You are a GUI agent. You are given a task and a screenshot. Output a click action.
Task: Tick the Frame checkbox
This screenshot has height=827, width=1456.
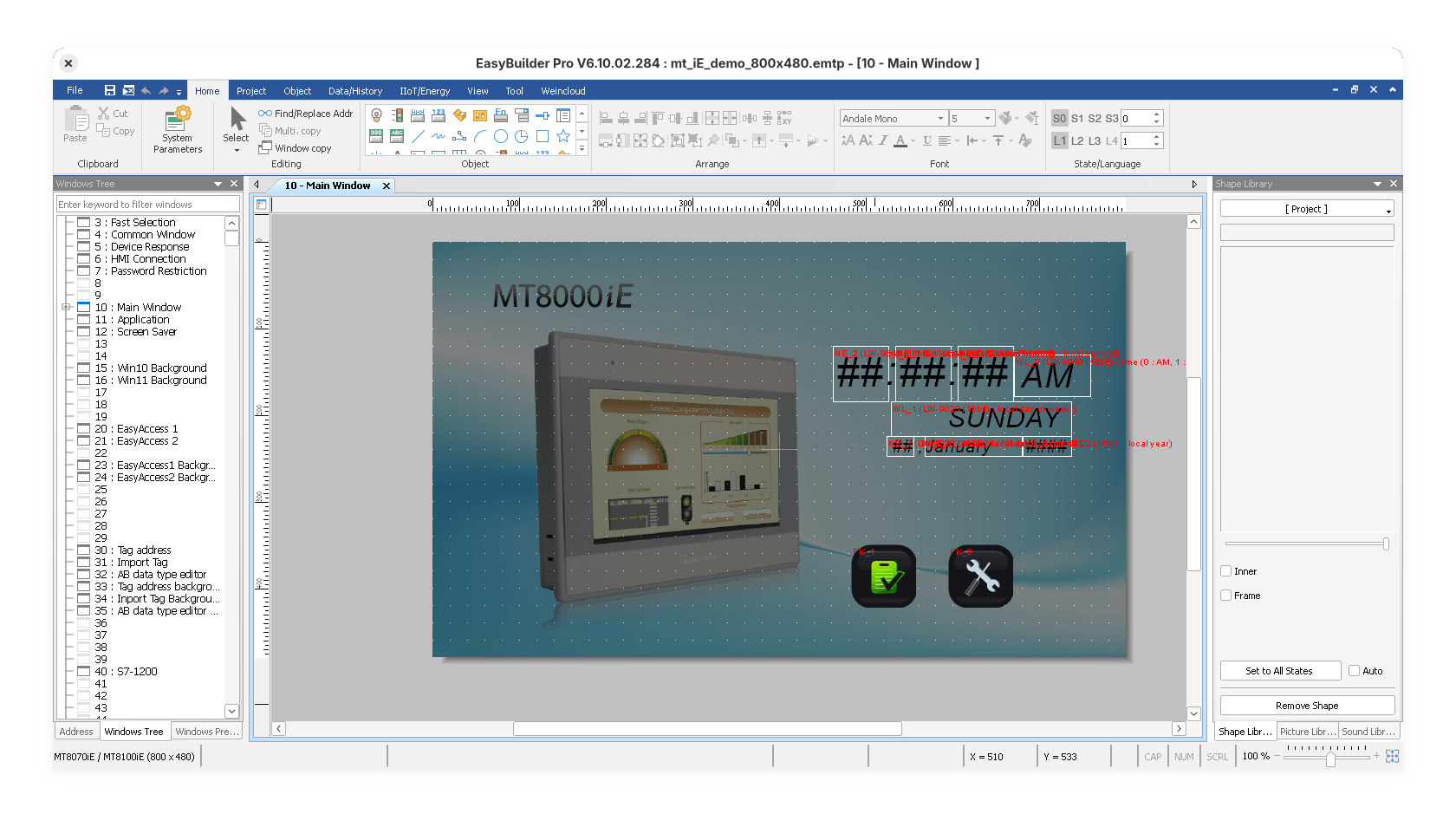point(1226,596)
